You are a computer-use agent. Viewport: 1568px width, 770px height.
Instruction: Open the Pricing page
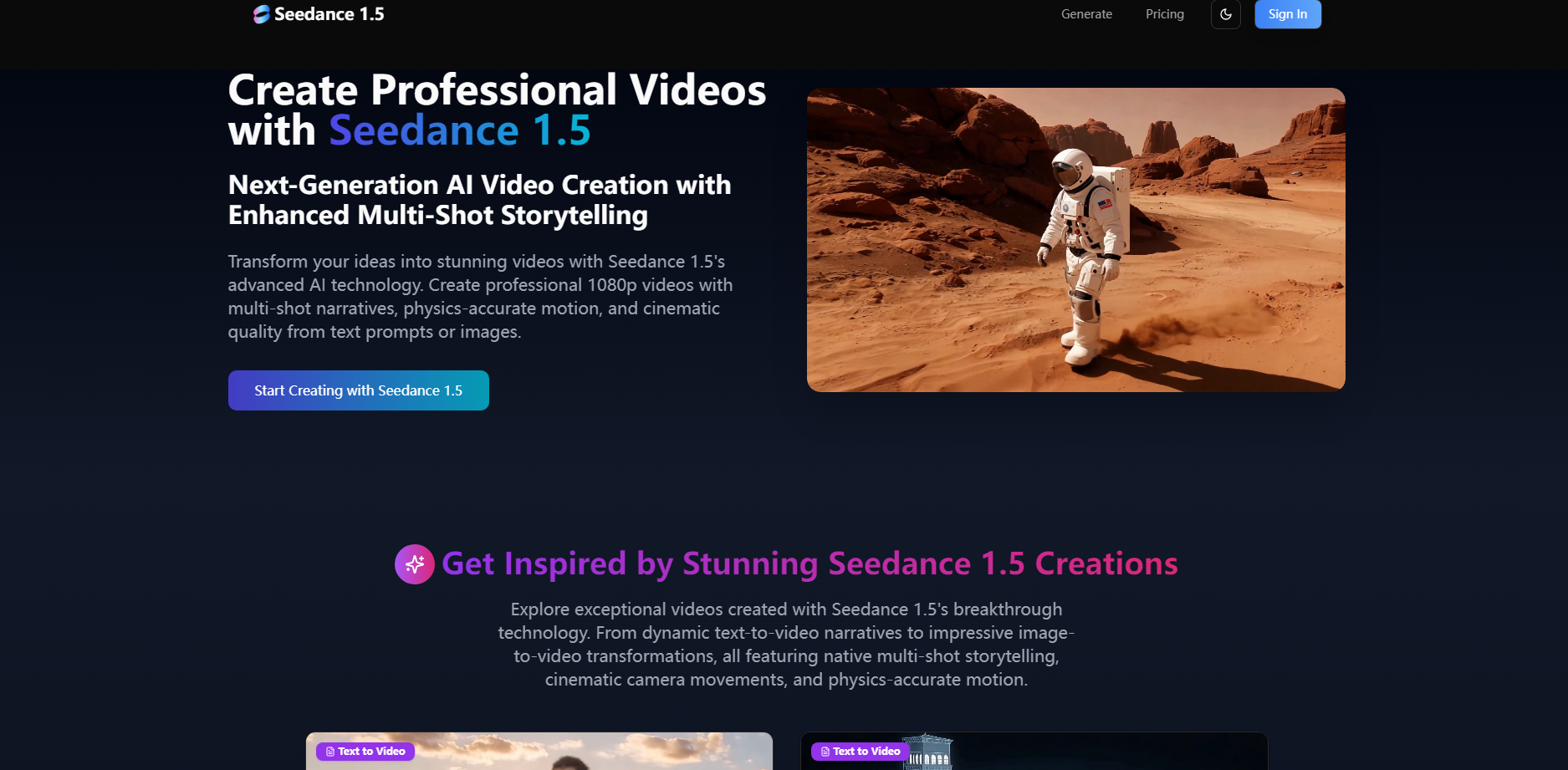pos(1164,14)
